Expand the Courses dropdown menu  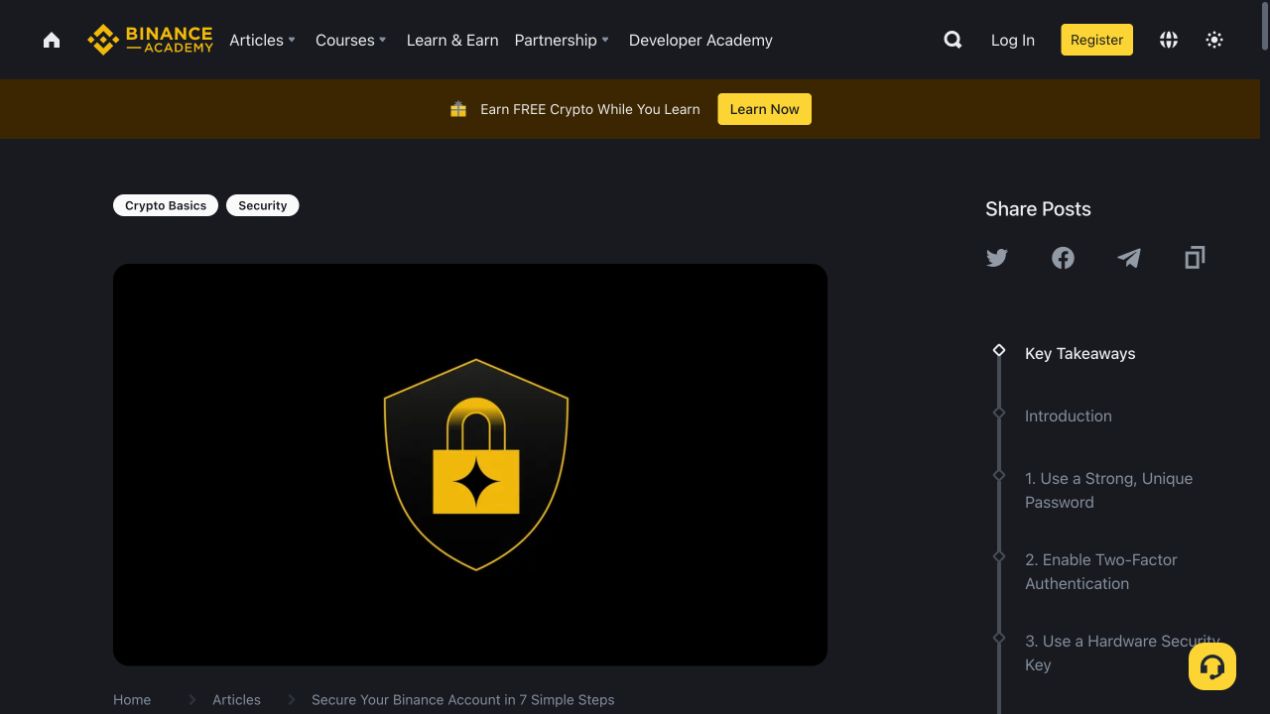click(350, 40)
